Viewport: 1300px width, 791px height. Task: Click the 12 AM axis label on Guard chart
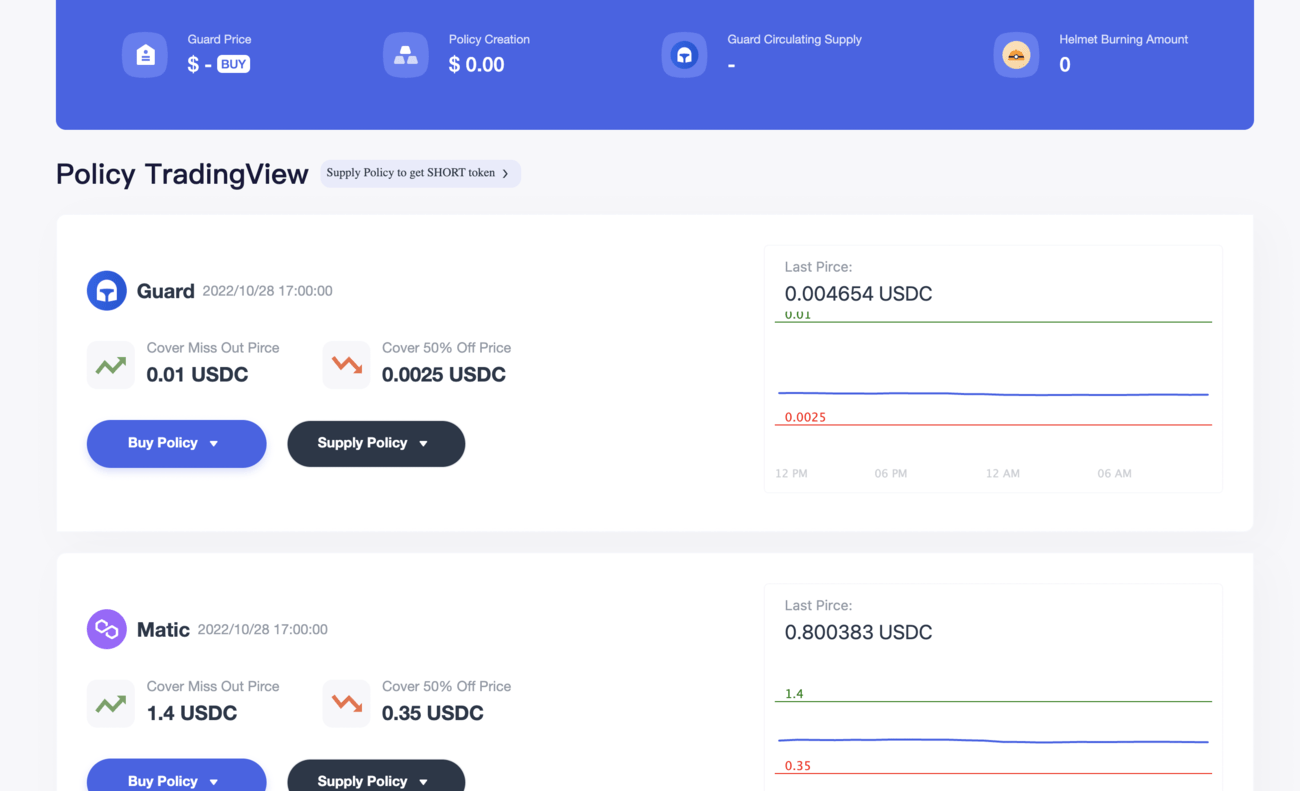point(1003,474)
